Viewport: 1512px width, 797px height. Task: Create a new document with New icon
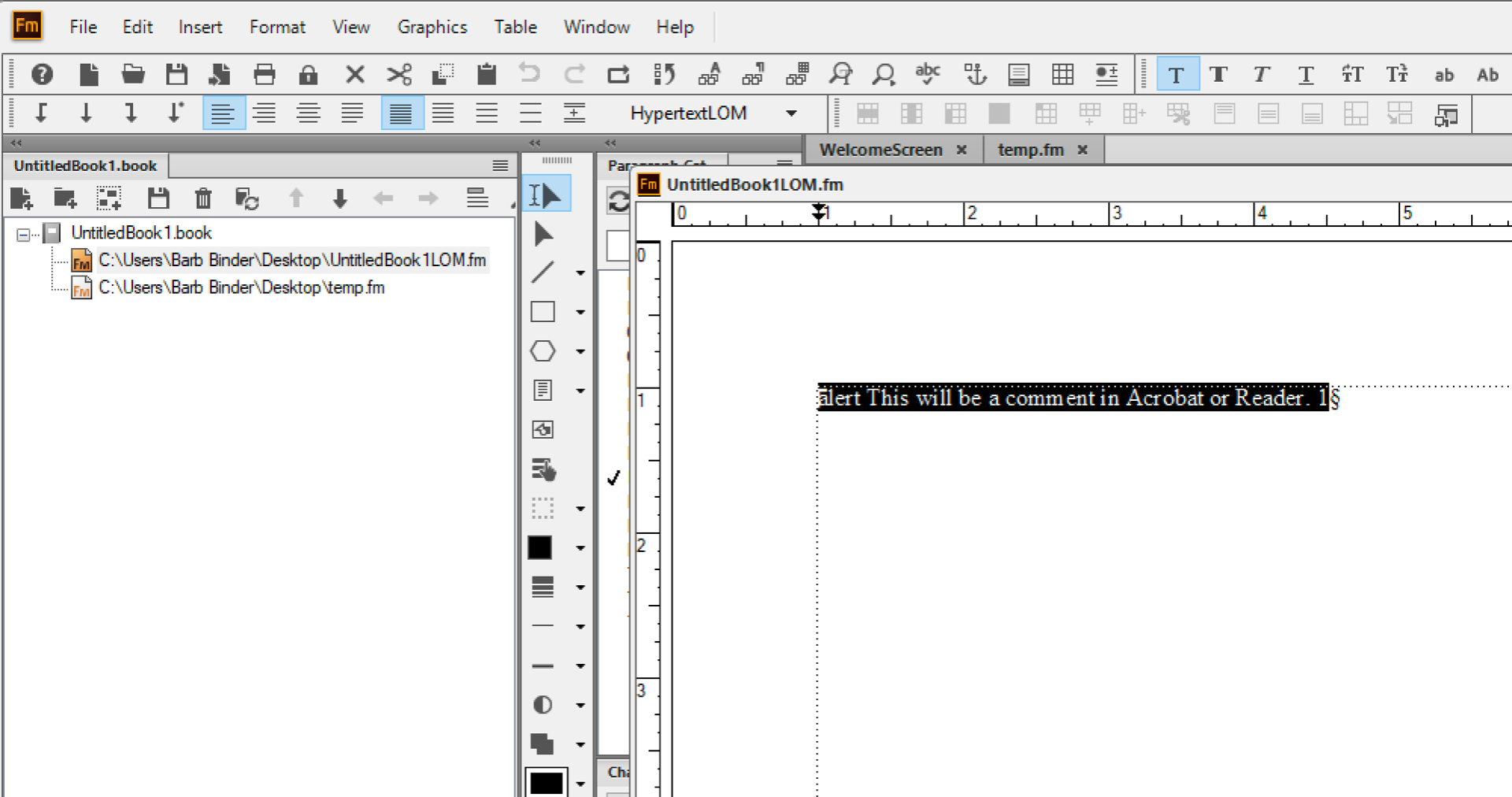pyautogui.click(x=89, y=75)
